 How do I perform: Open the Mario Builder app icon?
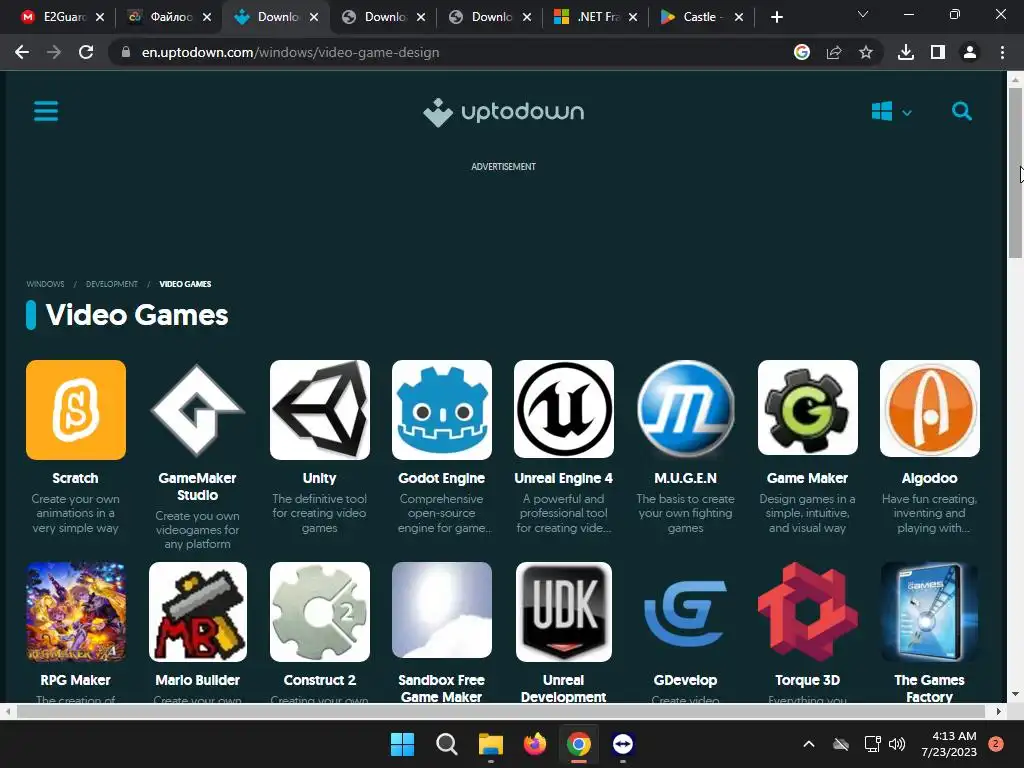coord(197,612)
